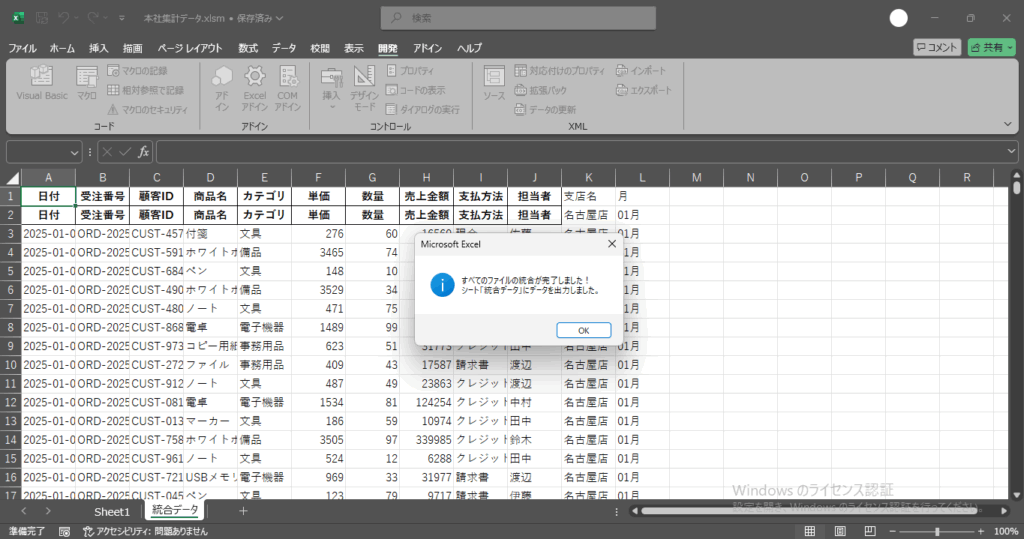Click the fx insert function icon
This screenshot has height=539, width=1024.
pos(144,152)
